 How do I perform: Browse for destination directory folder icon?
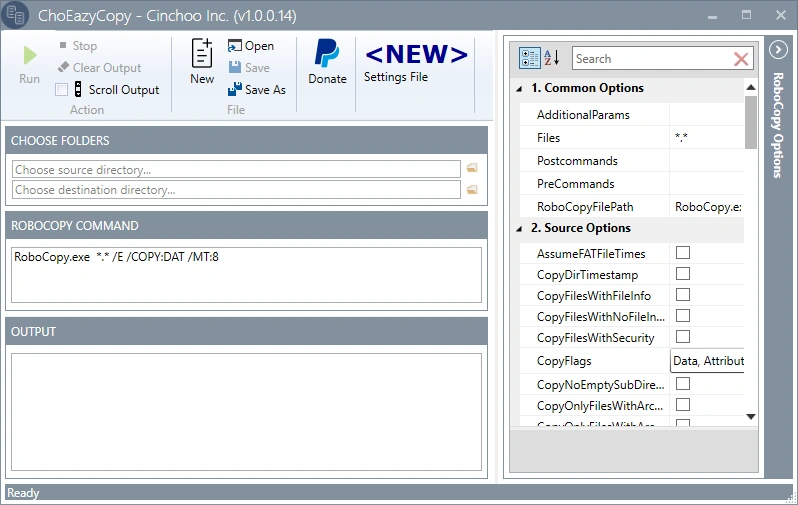[x=472, y=189]
